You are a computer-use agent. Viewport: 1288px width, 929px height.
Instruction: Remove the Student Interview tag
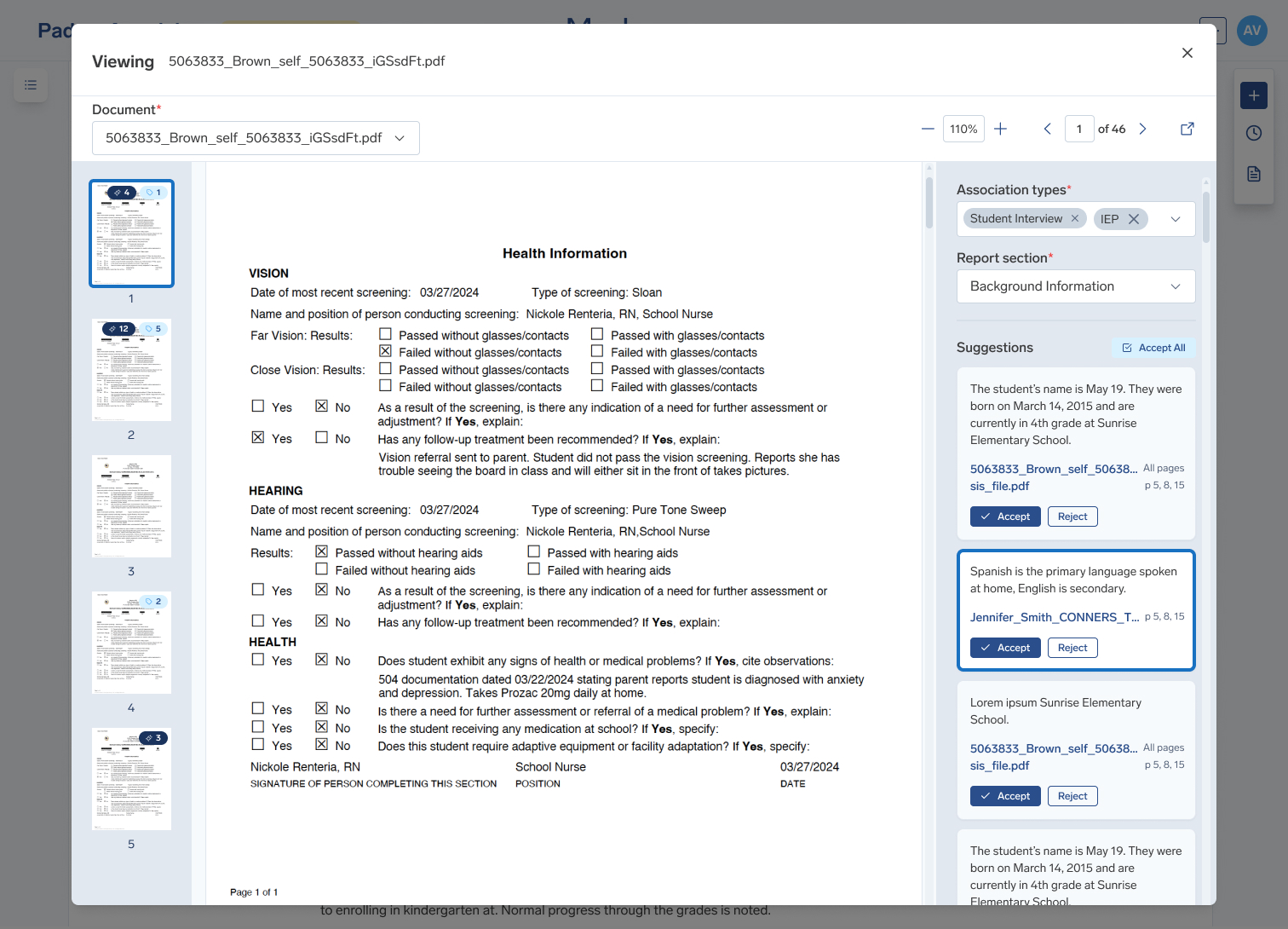pyautogui.click(x=1075, y=219)
